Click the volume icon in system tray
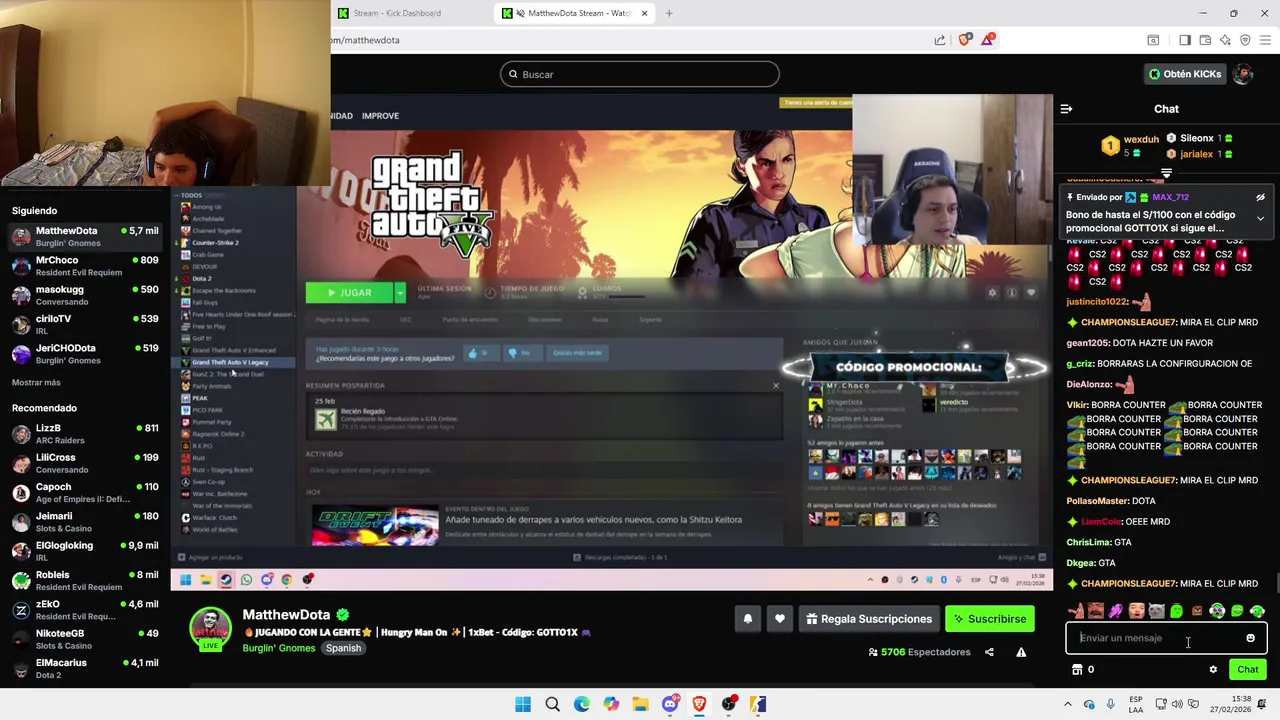The width and height of the screenshot is (1280, 720). 1176,705
